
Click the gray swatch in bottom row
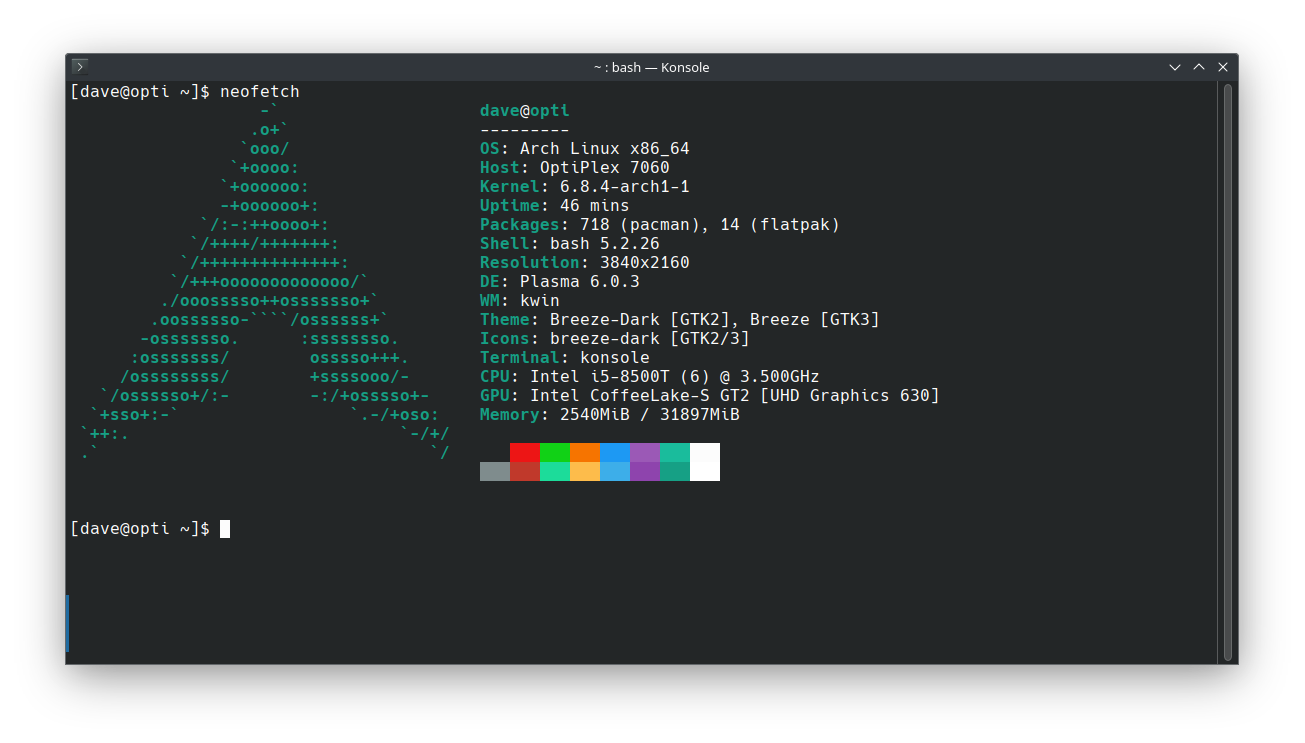[495, 471]
